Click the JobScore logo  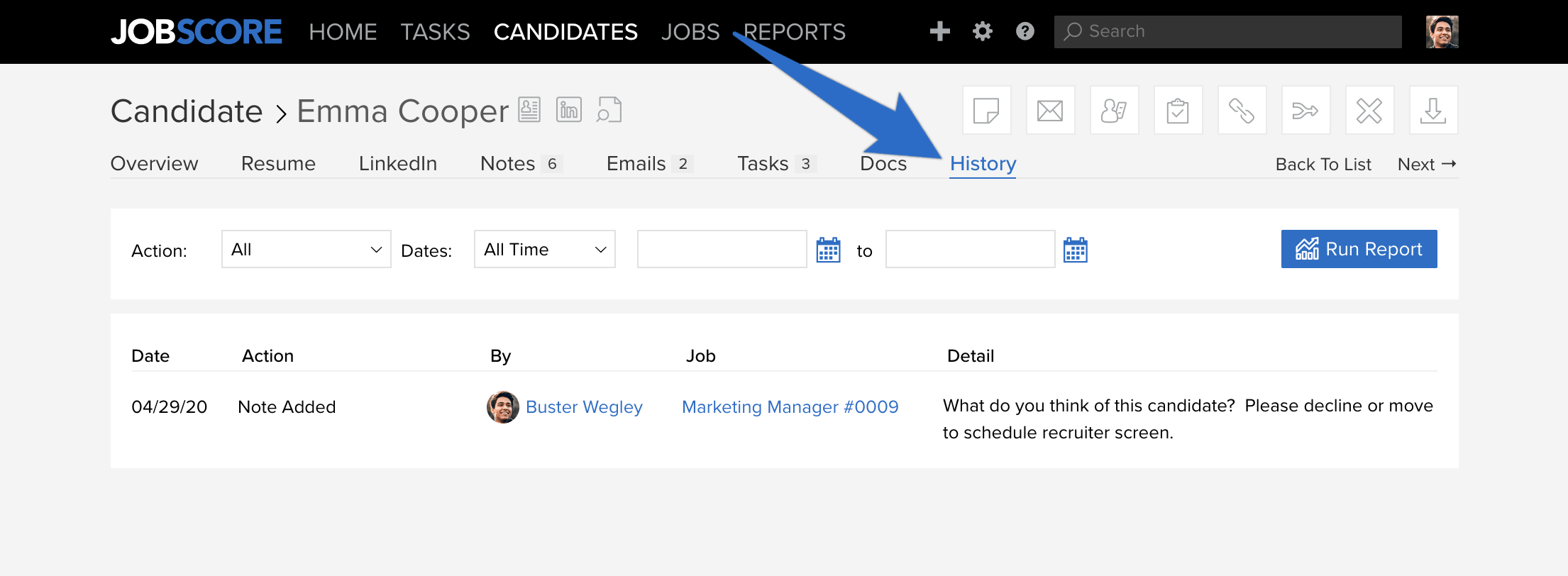[x=197, y=32]
